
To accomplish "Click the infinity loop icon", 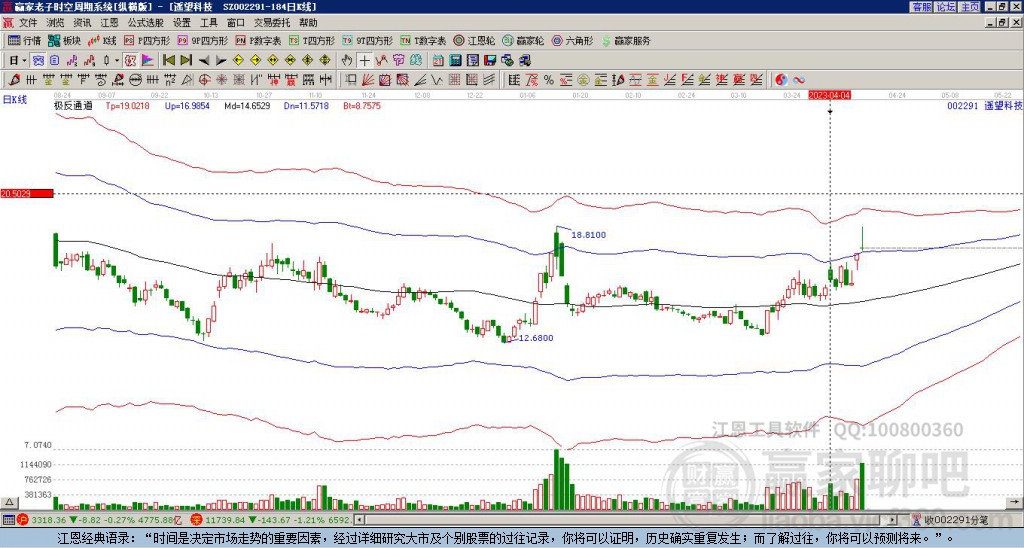I will [799, 80].
